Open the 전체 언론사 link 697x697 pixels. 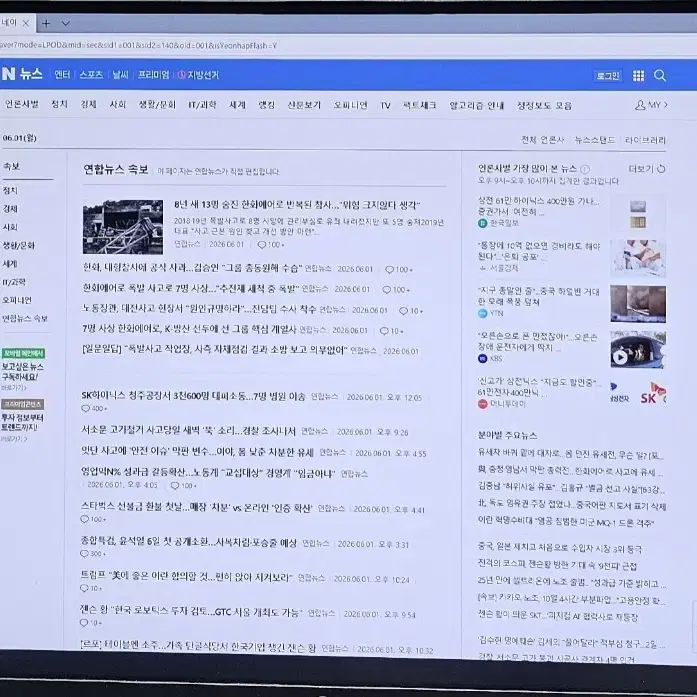click(543, 140)
